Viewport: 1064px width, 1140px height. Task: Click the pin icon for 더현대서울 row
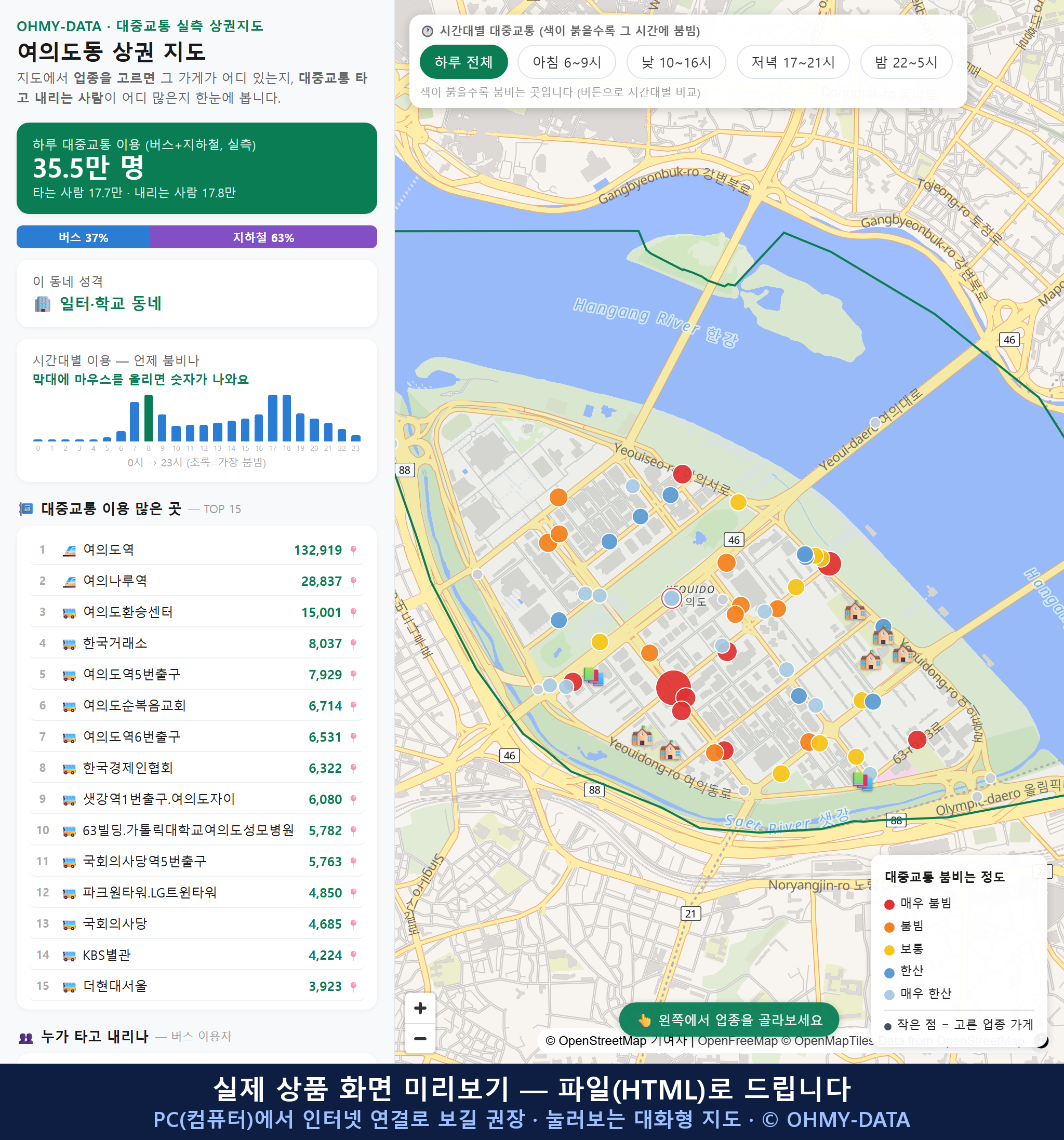[x=353, y=986]
